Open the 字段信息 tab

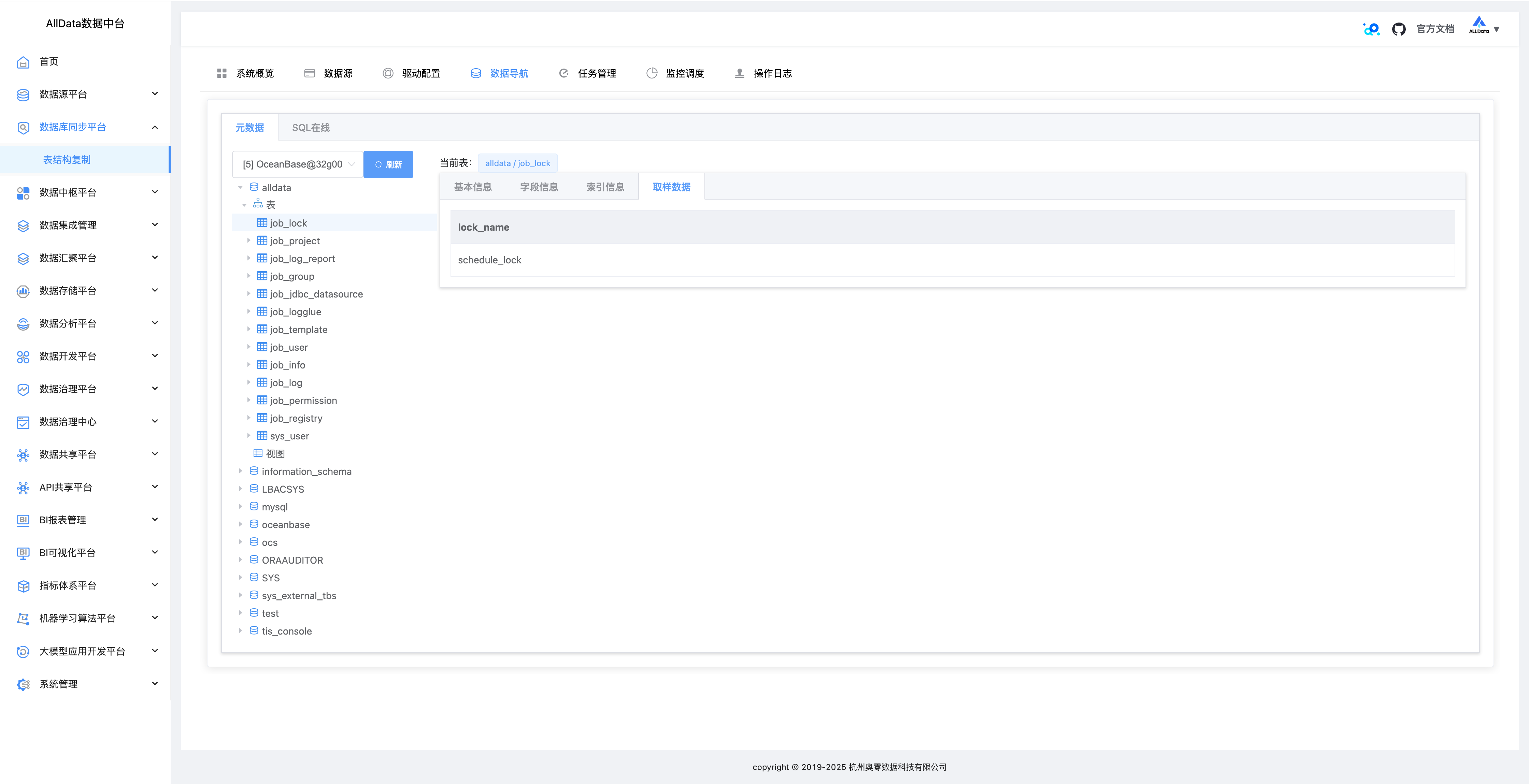(539, 187)
